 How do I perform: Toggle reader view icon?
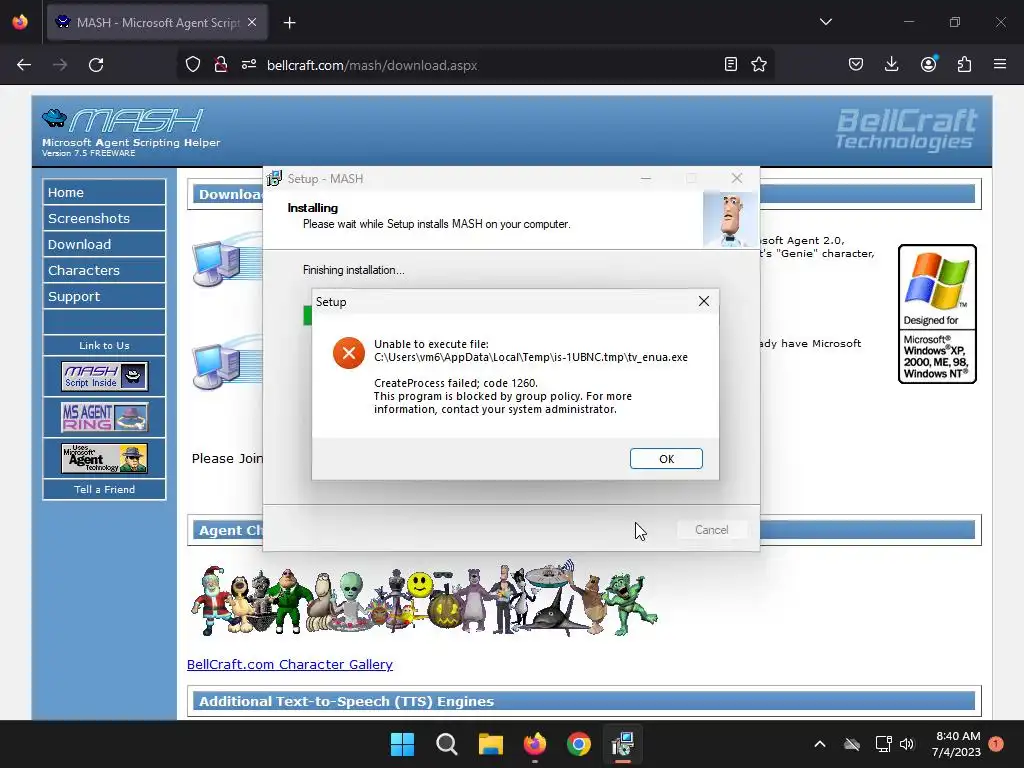731,64
